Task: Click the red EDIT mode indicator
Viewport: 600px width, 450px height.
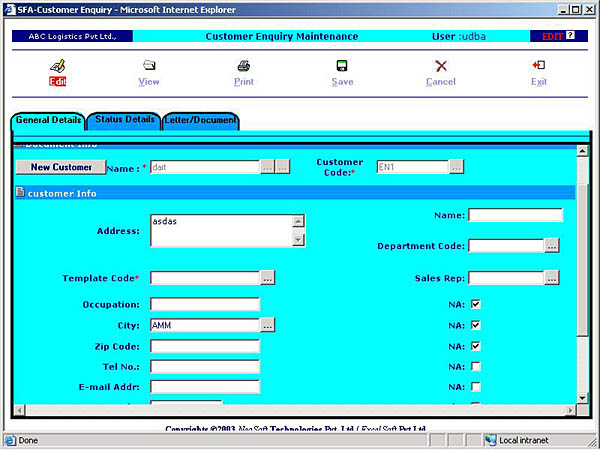Action: click(552, 37)
